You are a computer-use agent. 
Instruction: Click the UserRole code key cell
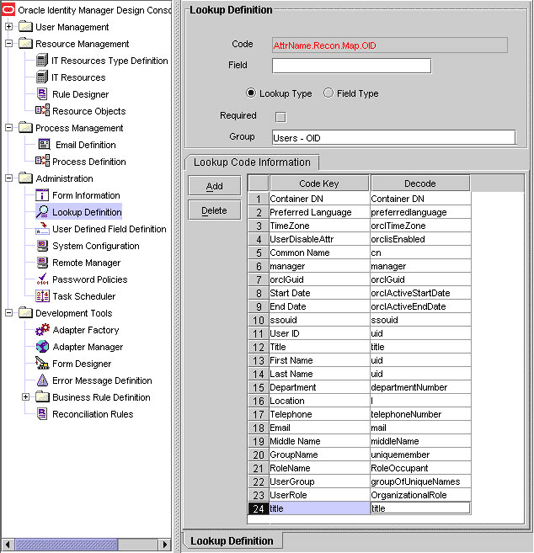[319, 495]
